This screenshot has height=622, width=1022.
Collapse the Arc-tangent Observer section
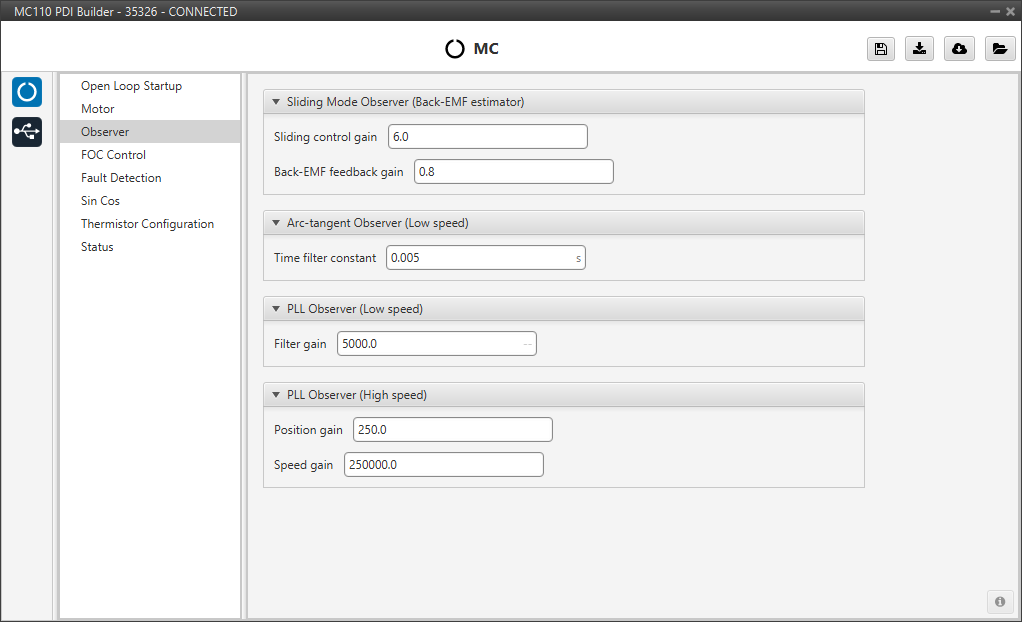coord(276,223)
